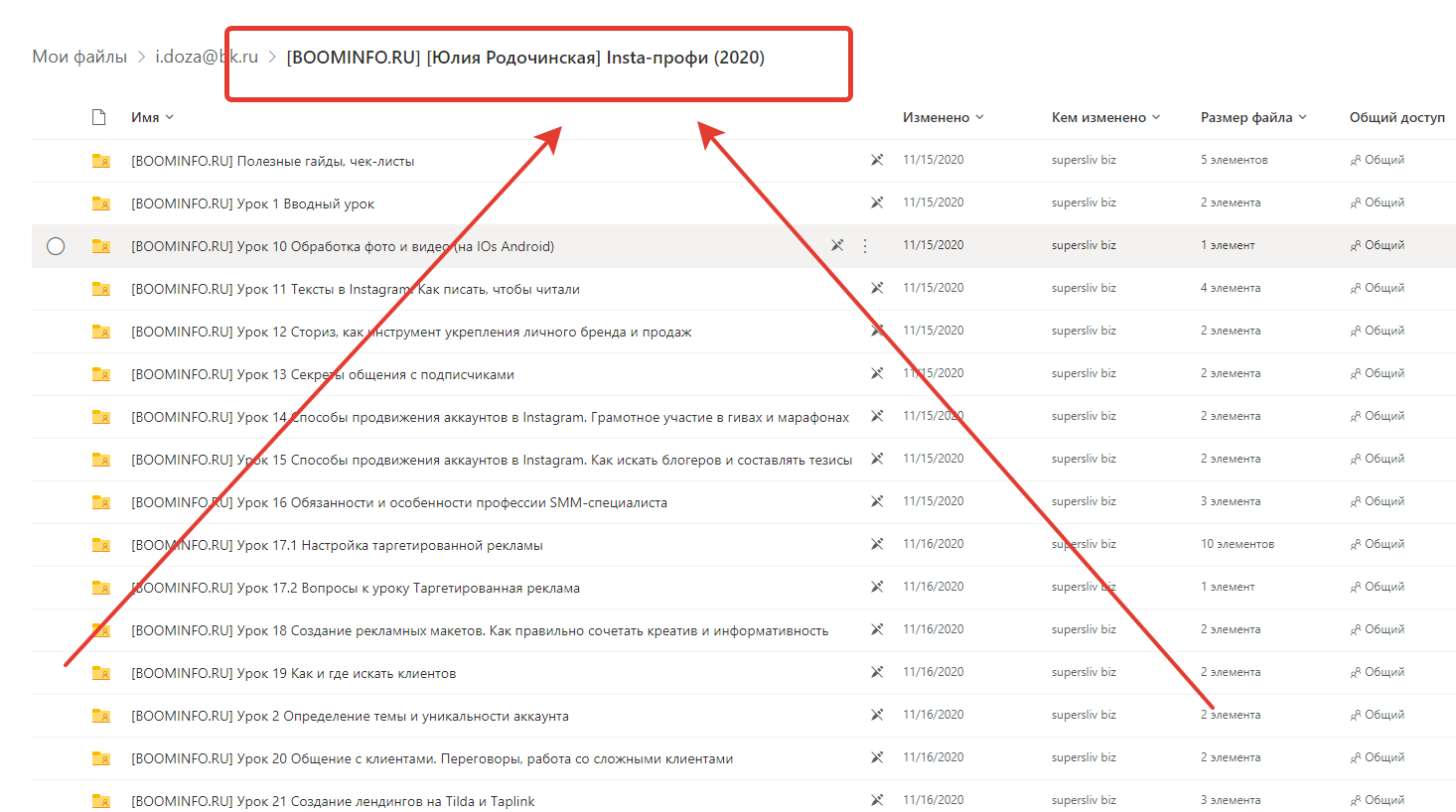The height and width of the screenshot is (812, 1456).
Task: Open folder Урок 18 Создание рекламных макетов
Action: coord(480,630)
